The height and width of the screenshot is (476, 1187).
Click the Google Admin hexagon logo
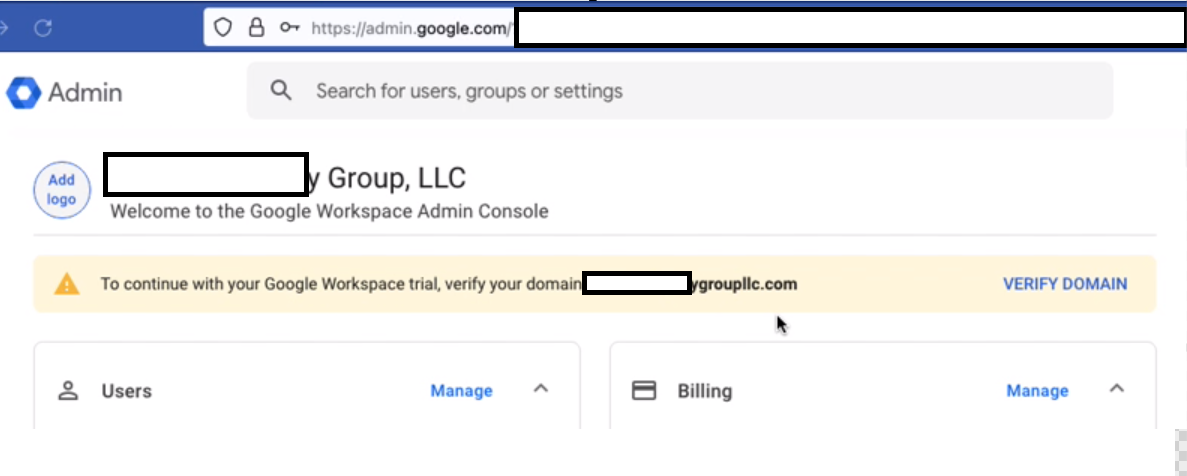(22, 93)
